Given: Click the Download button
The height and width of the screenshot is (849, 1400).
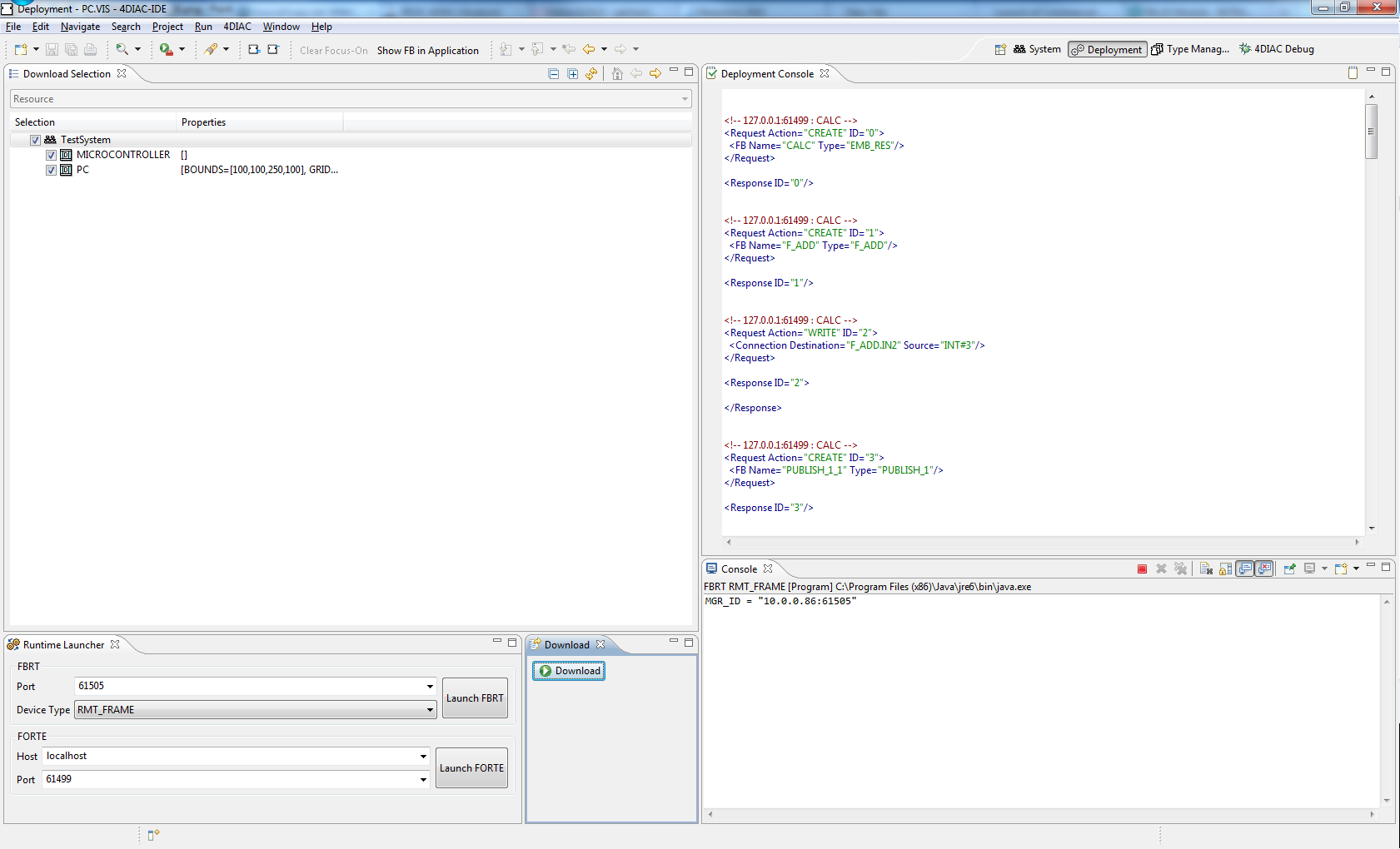Looking at the screenshot, I should [569, 671].
